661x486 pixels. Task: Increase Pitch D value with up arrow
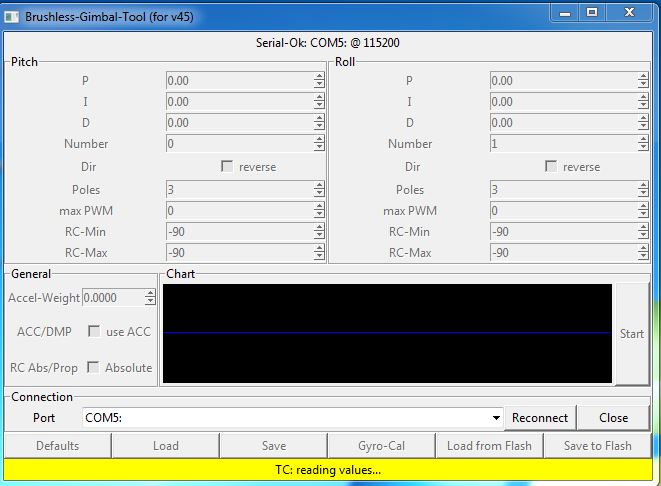pos(319,118)
